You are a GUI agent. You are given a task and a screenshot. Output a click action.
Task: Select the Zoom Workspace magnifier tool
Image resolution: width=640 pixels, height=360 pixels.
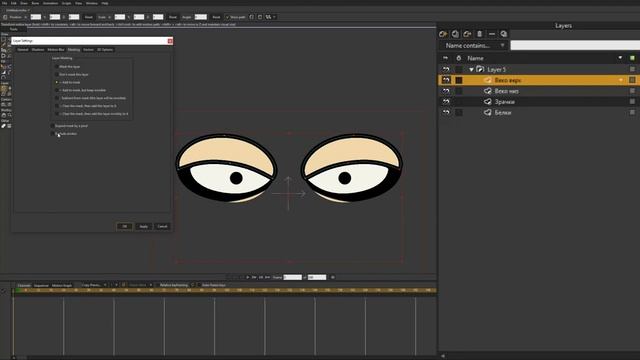(x=9, y=115)
